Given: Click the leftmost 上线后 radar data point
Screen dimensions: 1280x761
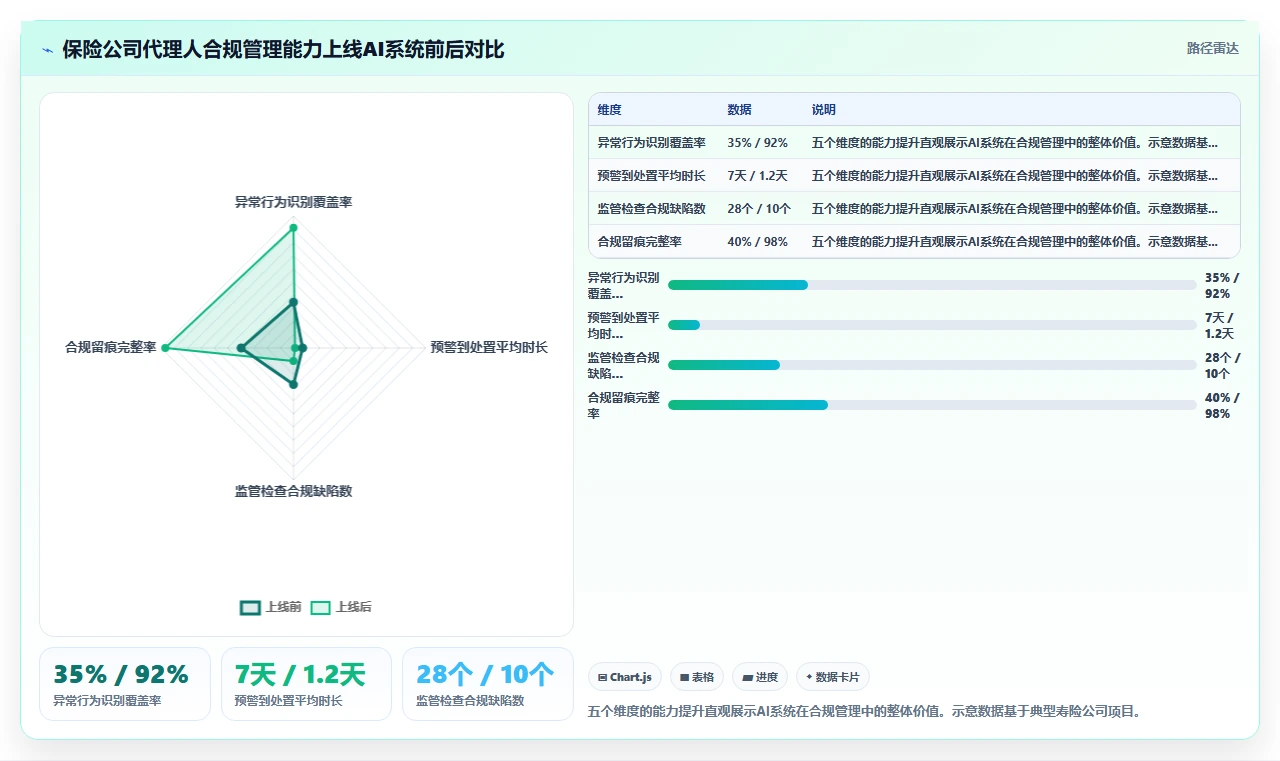Looking at the screenshot, I should [x=166, y=348].
